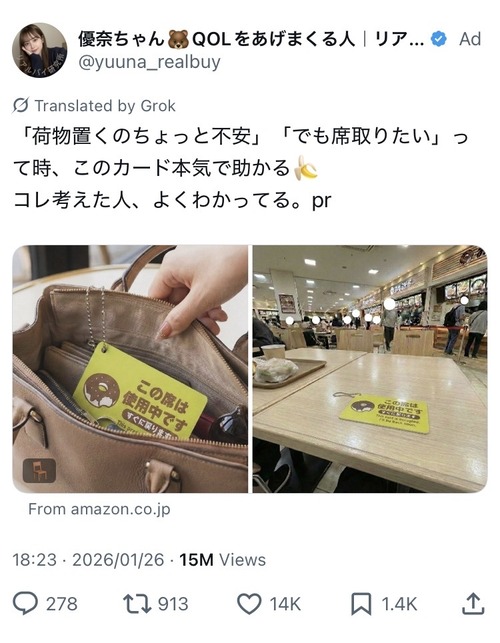Viewport: 500px width, 643px height.
Task: Like the post with heart icon
Action: point(249,604)
